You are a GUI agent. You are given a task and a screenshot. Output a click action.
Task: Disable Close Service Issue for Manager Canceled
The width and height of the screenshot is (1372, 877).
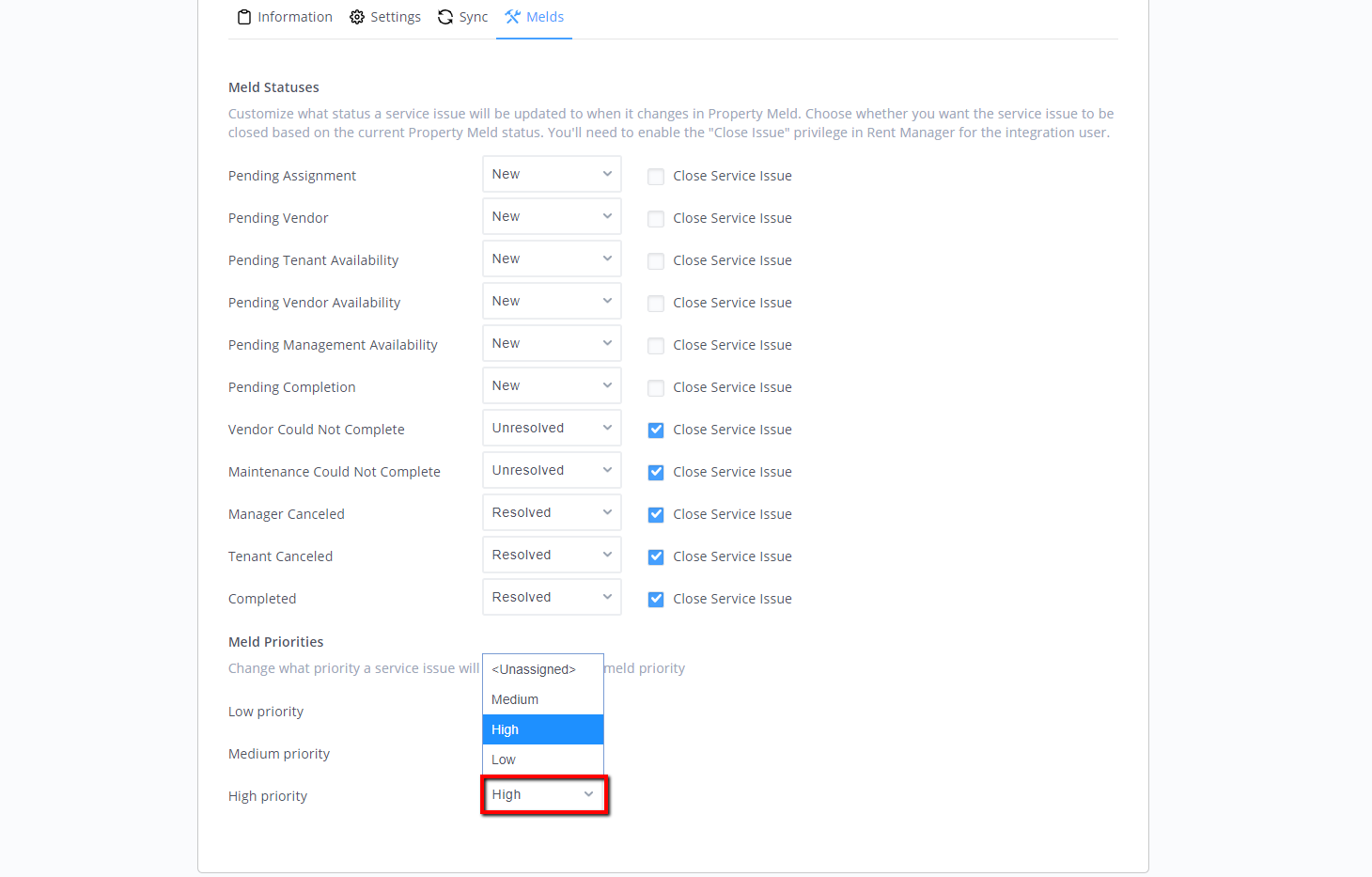[x=656, y=515]
